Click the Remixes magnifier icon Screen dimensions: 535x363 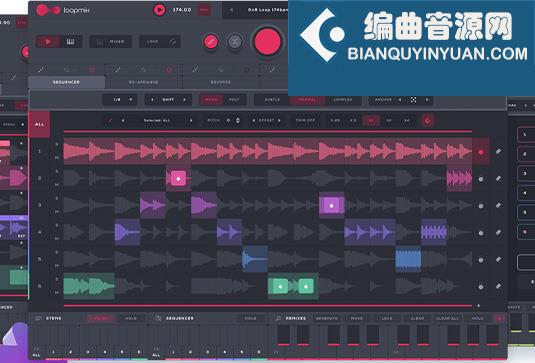point(278,318)
